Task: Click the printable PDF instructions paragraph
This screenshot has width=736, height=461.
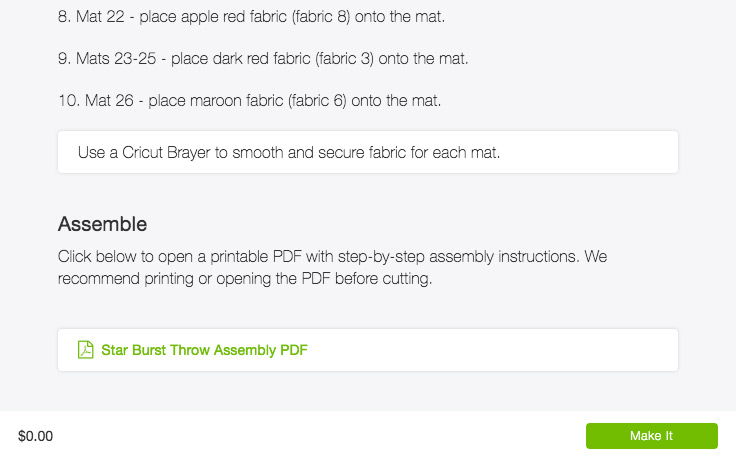Action: click(332, 267)
